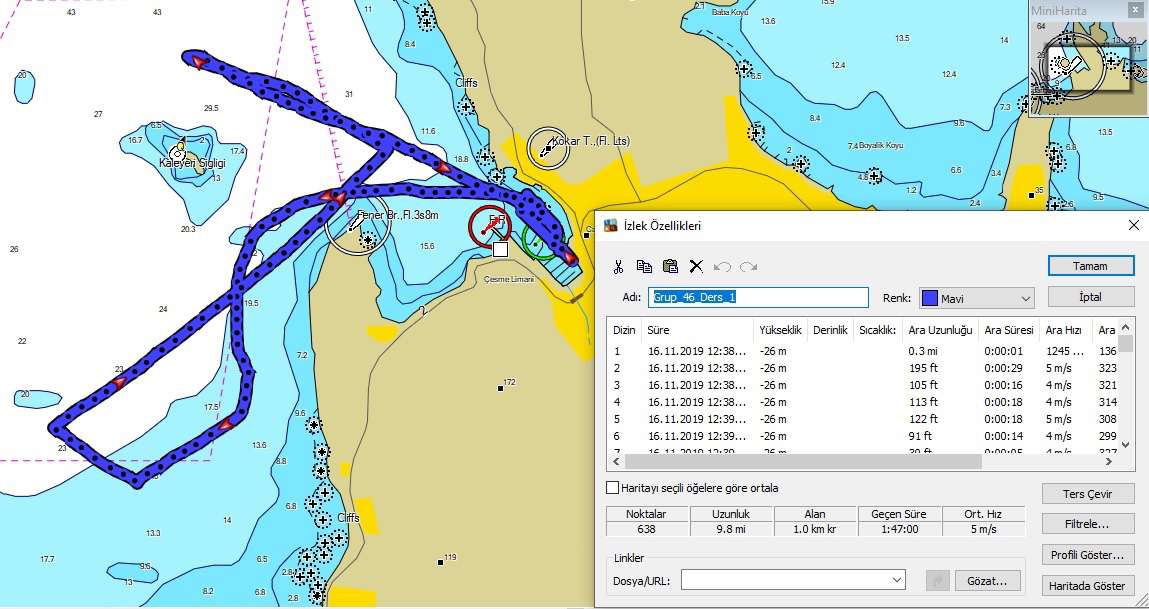This screenshot has height=609, width=1149.
Task: Click the Redo arrow icon
Action: pos(748,267)
